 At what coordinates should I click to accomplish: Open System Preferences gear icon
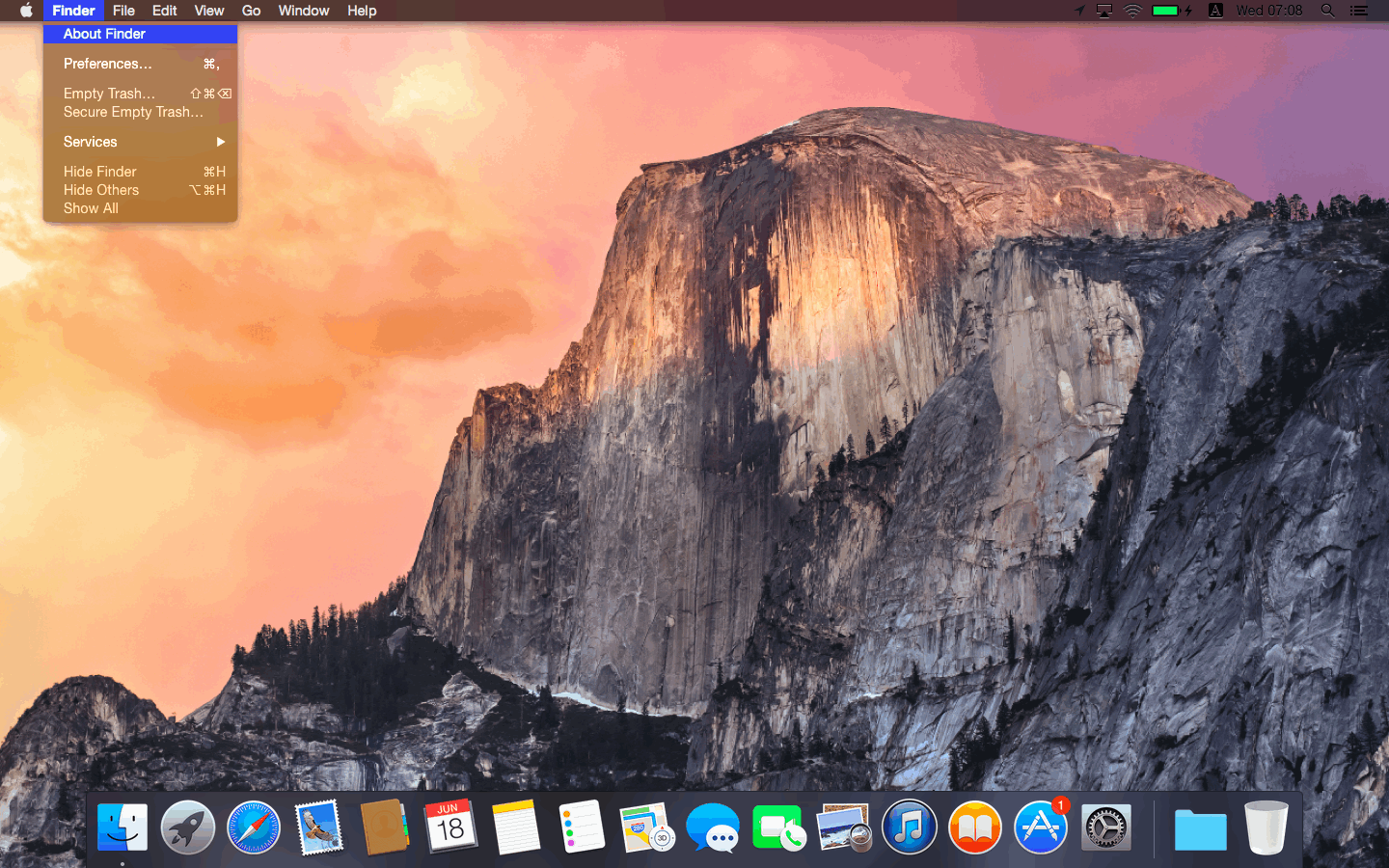pyautogui.click(x=1106, y=827)
